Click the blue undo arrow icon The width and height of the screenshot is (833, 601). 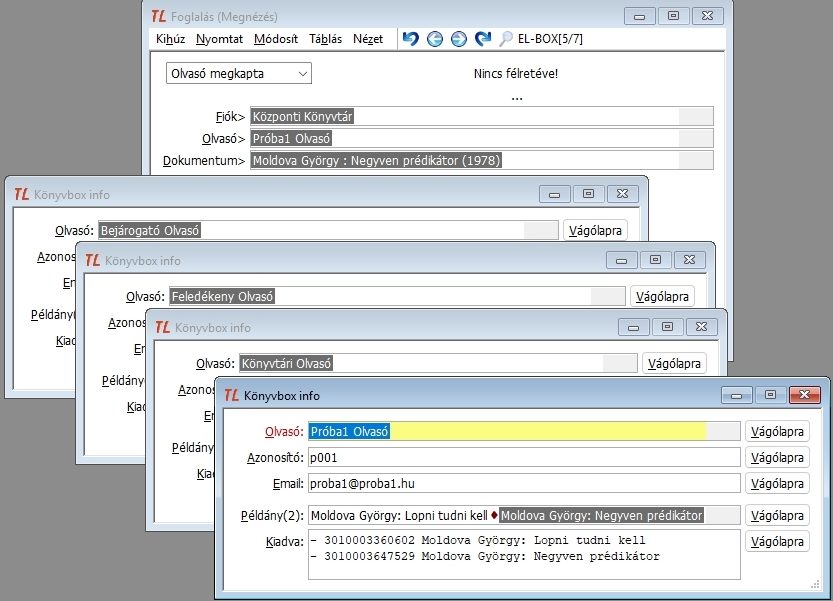click(410, 39)
